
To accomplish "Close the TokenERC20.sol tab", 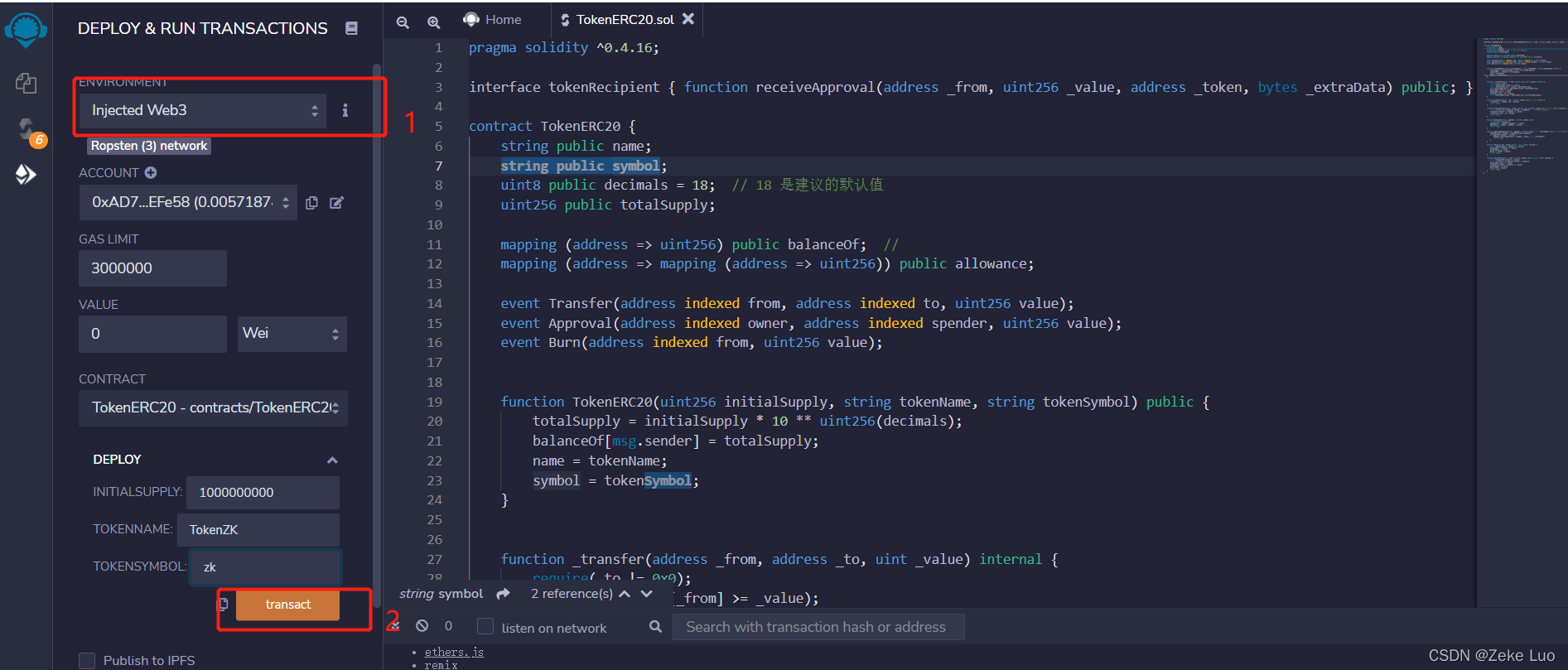I will click(688, 18).
